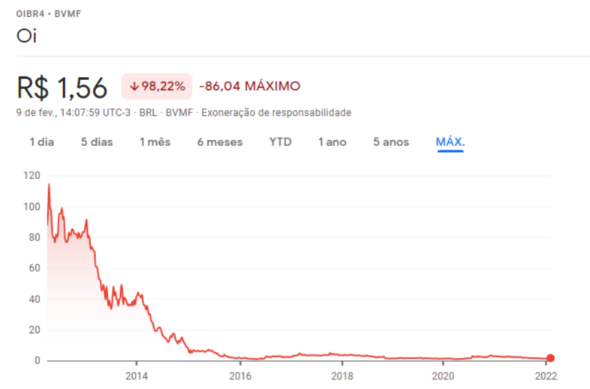Viewport: 590px width, 389px height.
Task: Click the 2022 year label on the axis
Action: 546,376
